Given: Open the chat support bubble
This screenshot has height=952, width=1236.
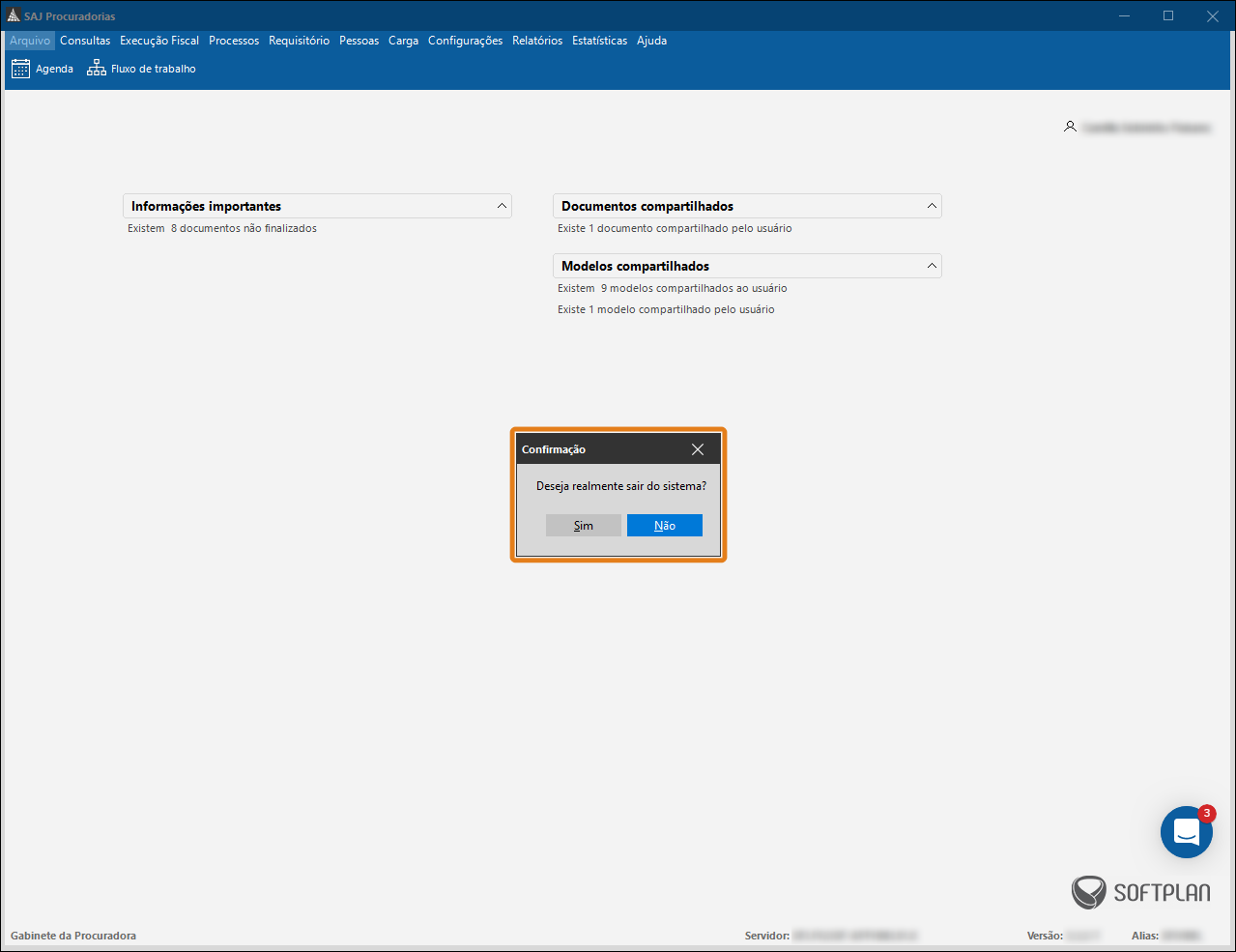Looking at the screenshot, I should 1186,831.
